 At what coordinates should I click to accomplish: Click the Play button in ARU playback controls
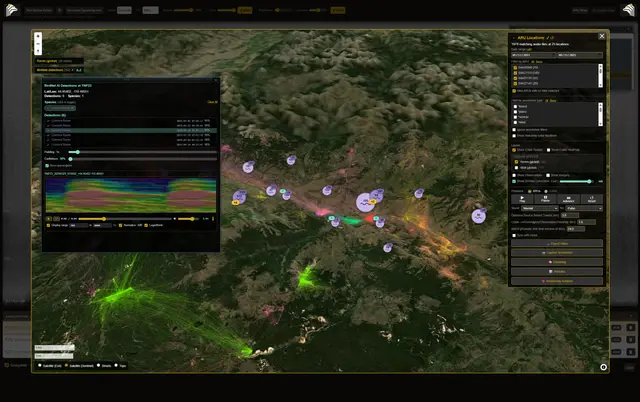point(522,199)
